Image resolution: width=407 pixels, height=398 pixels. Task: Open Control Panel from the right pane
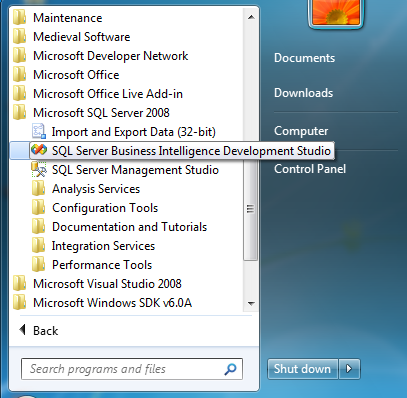(x=310, y=169)
